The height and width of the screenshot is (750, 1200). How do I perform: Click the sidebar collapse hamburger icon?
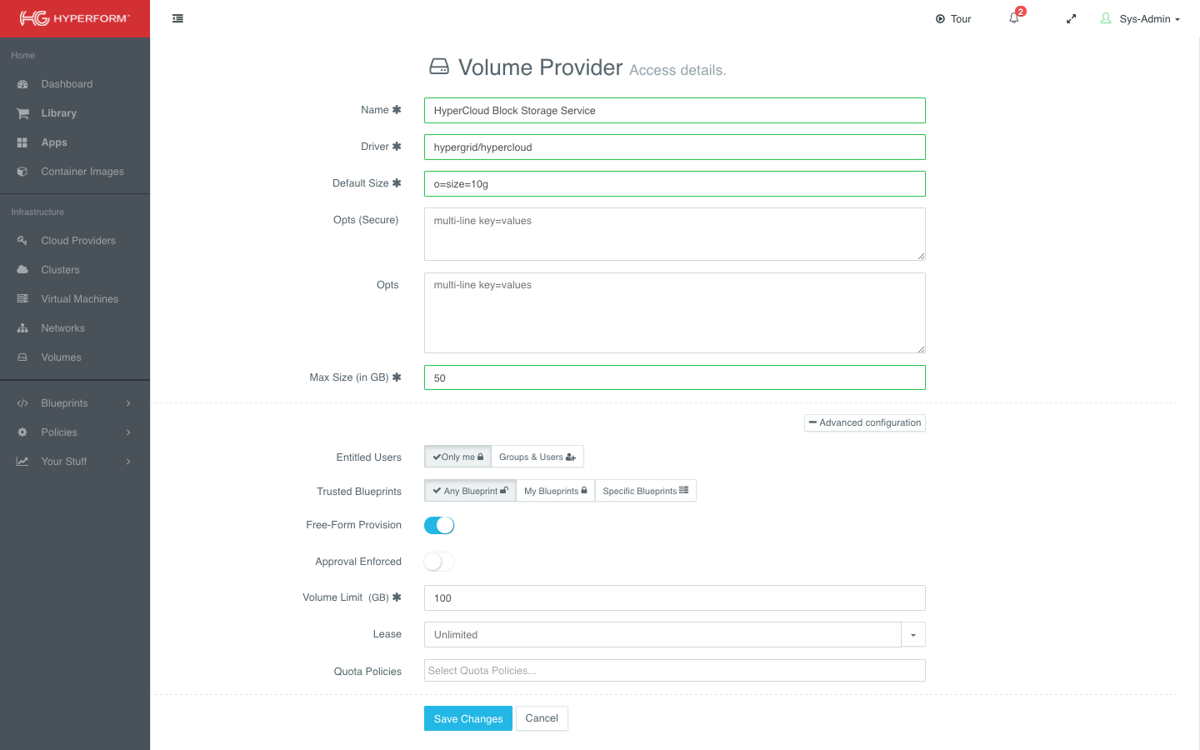tap(177, 18)
